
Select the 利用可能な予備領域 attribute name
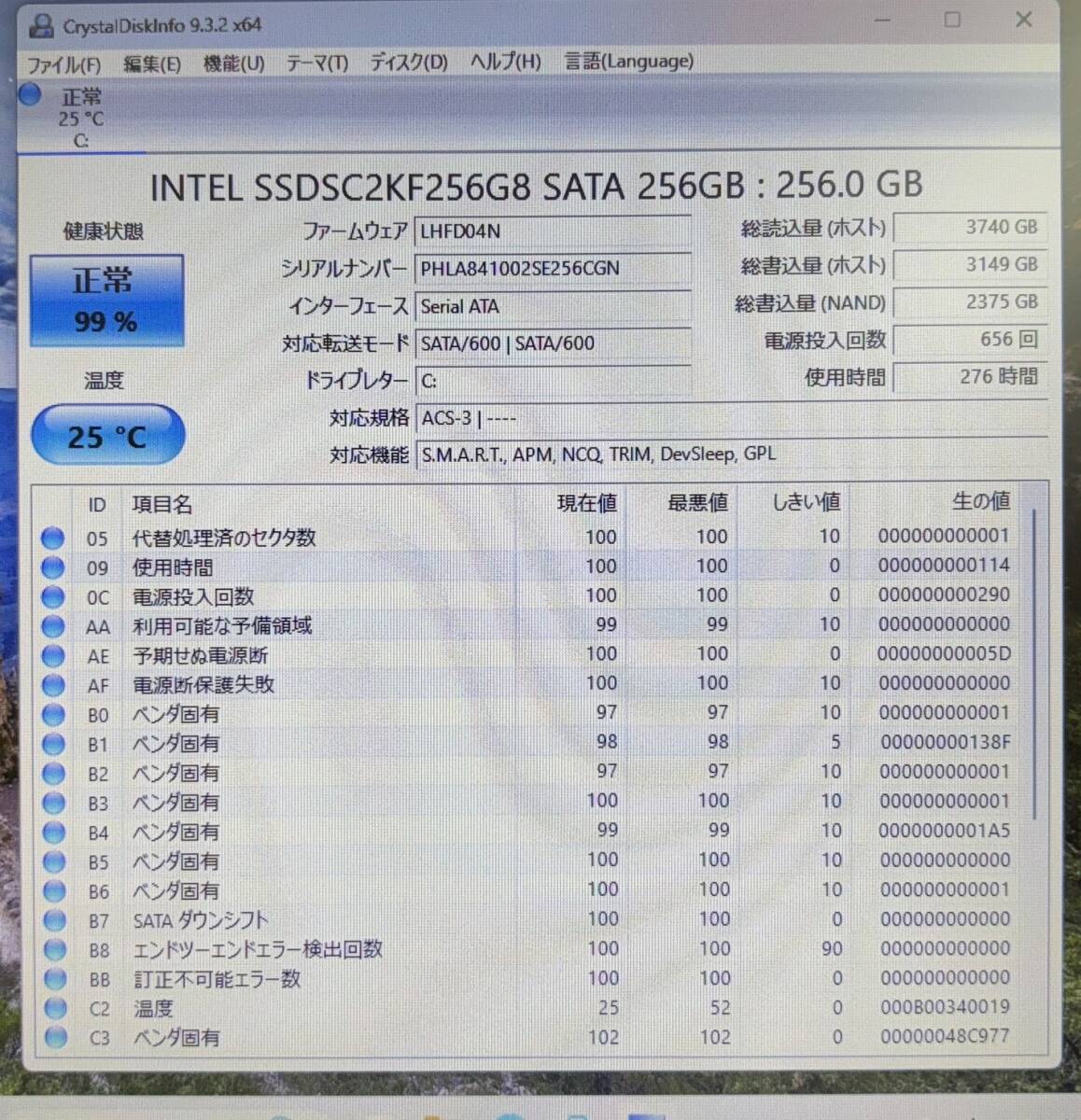tap(222, 626)
